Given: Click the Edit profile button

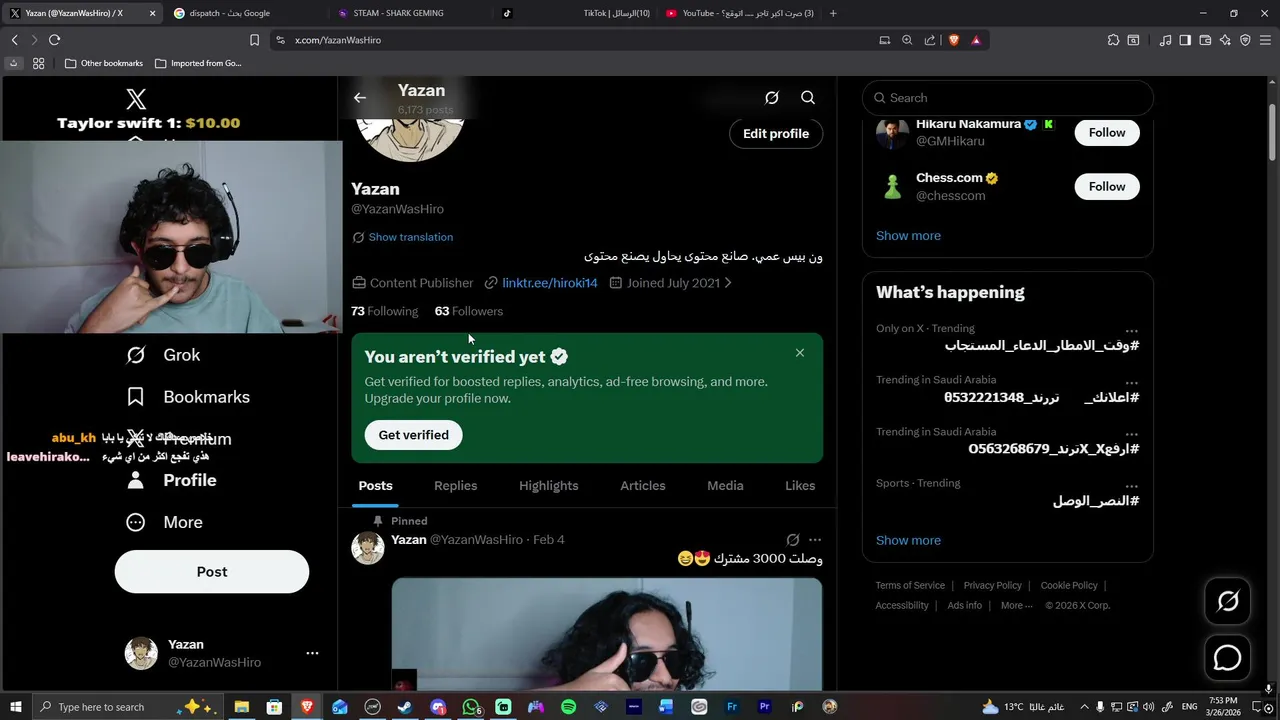Looking at the screenshot, I should [x=776, y=133].
